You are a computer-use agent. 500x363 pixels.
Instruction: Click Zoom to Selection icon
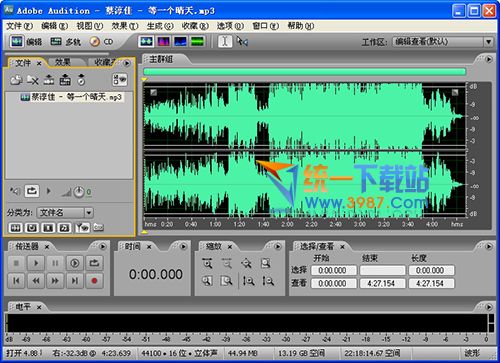(266, 264)
